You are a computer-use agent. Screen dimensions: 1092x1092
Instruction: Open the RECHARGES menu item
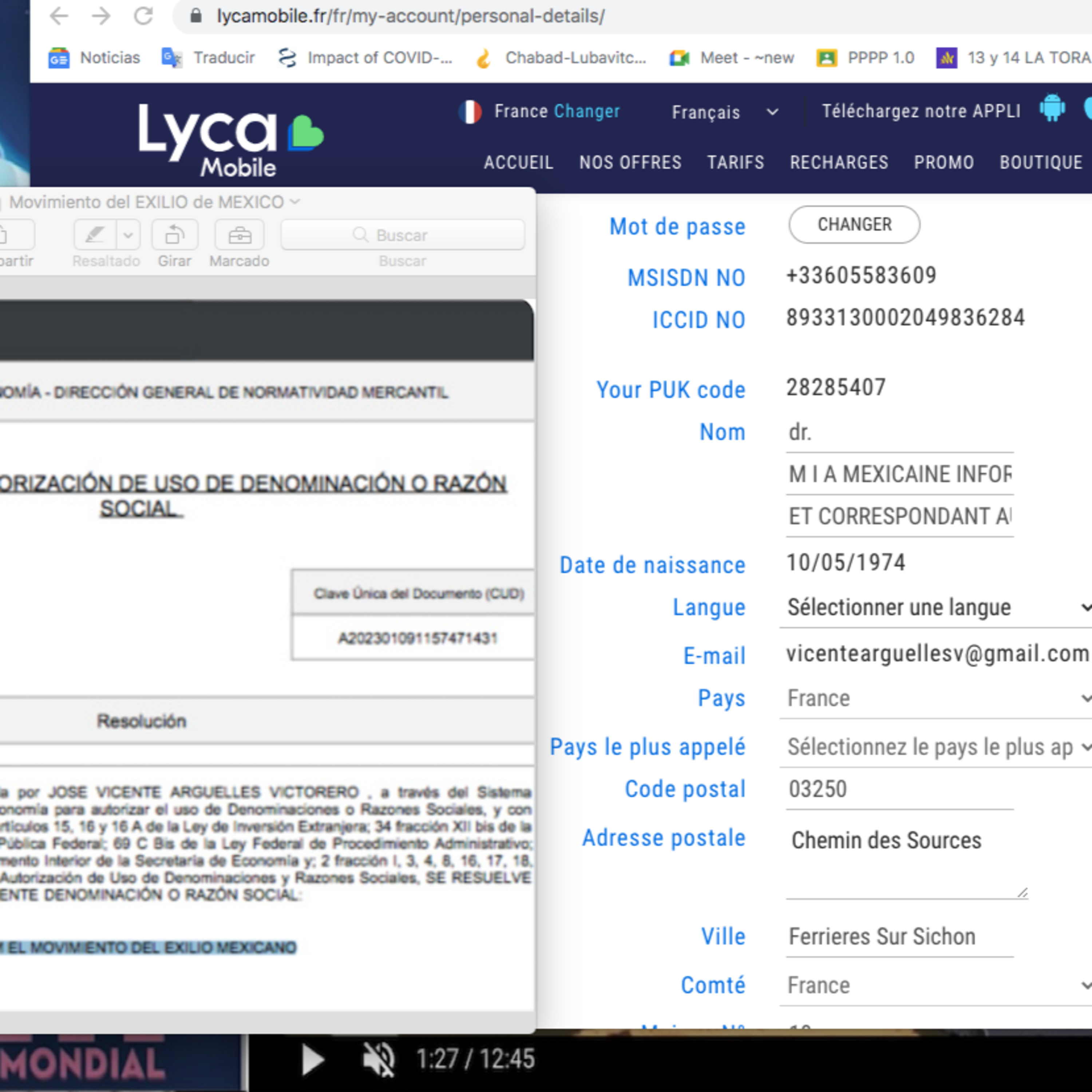pyautogui.click(x=839, y=163)
